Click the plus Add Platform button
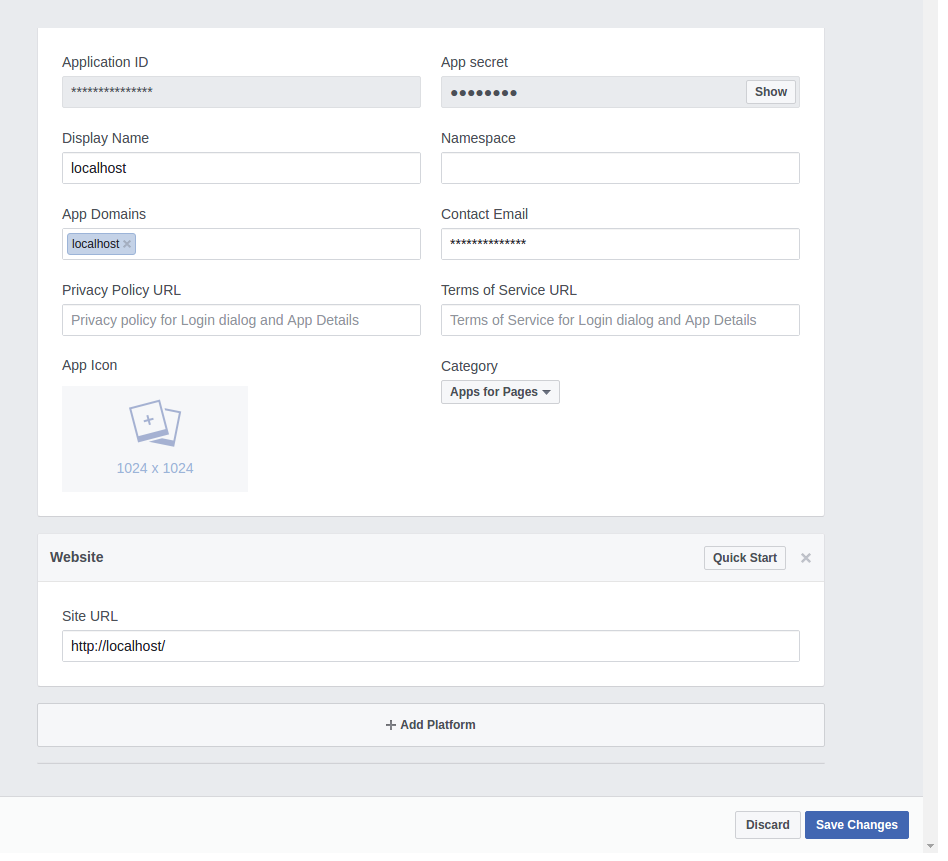Viewport: 948px width, 861px height. tap(431, 725)
